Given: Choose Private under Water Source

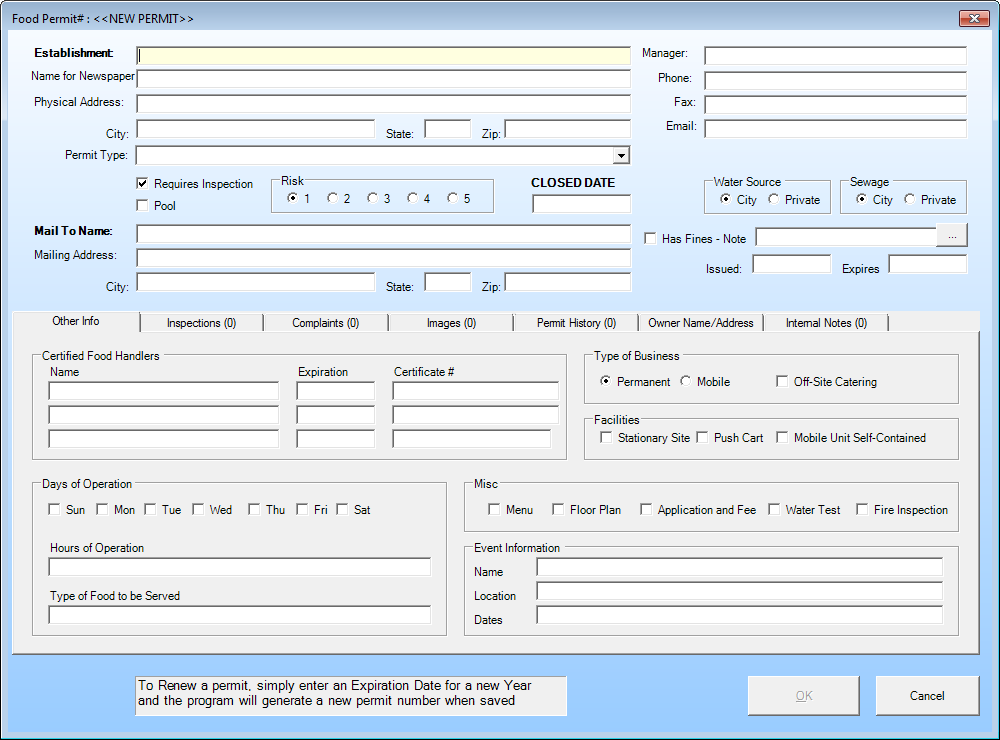Looking at the screenshot, I should pyautogui.click(x=774, y=199).
